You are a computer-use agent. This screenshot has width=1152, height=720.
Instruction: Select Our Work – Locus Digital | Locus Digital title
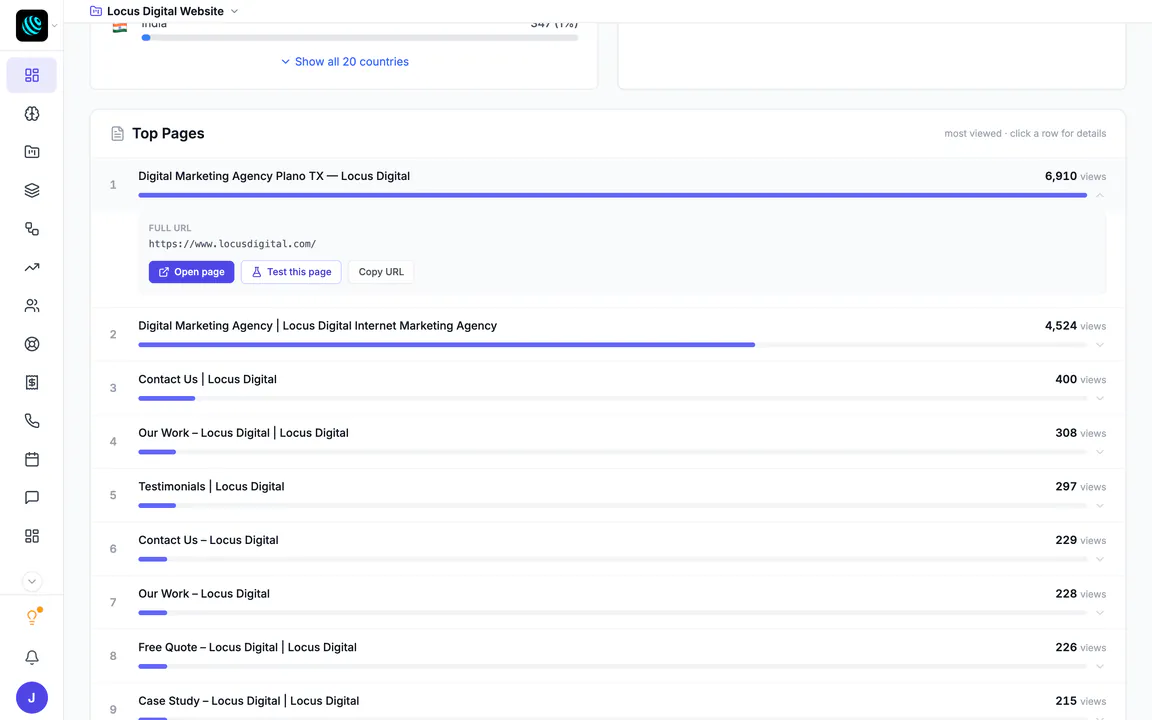[x=243, y=433]
